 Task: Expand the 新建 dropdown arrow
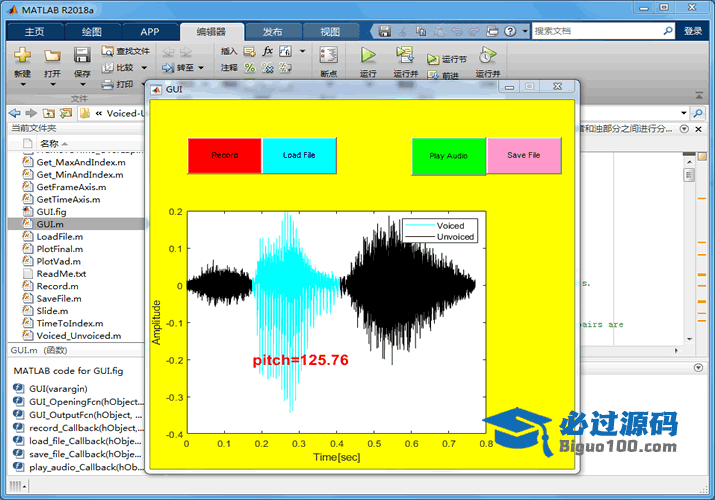[22, 84]
